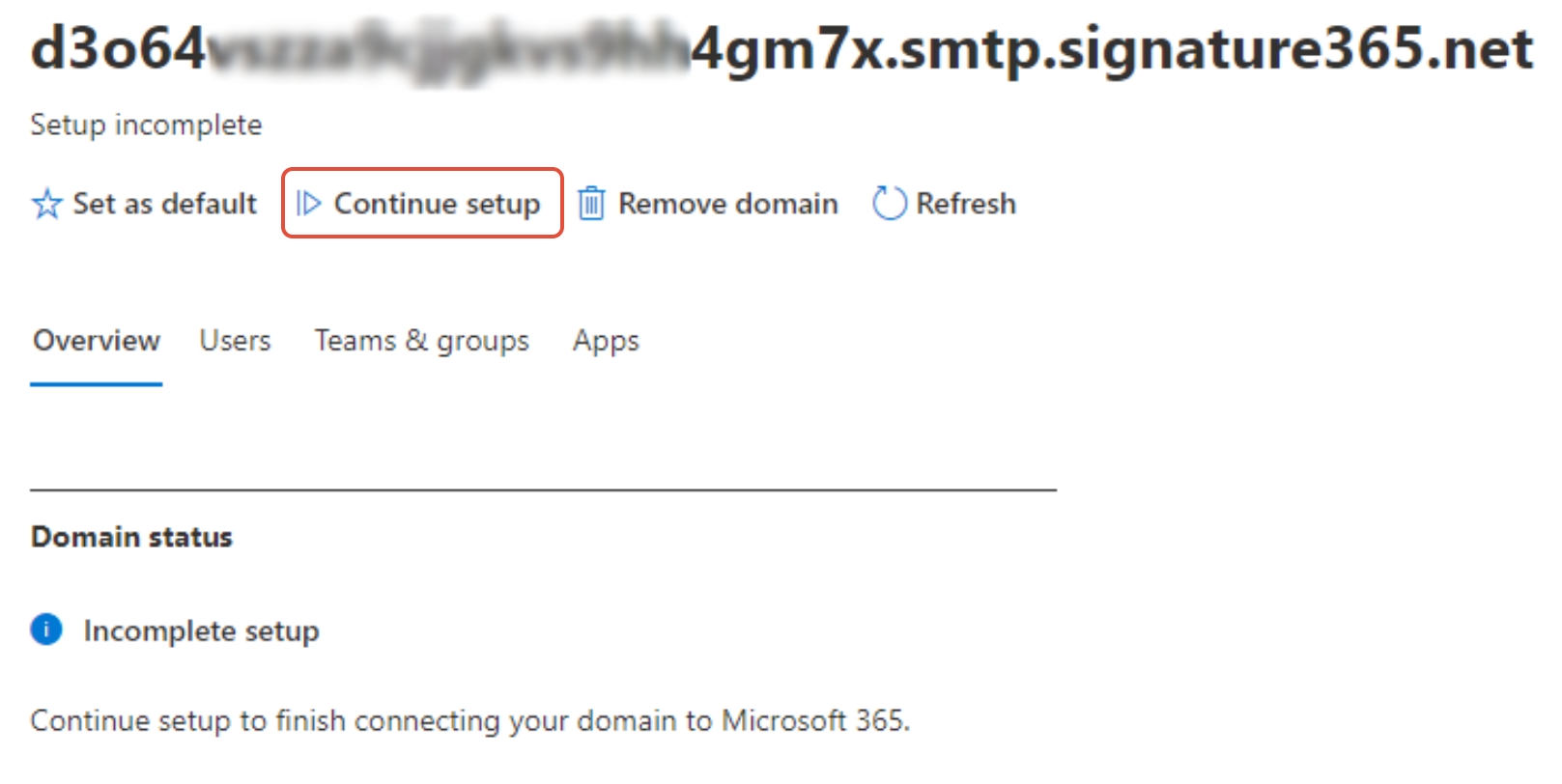This screenshot has height=784, width=1562.
Task: Click the Set as default label
Action: click(x=165, y=204)
